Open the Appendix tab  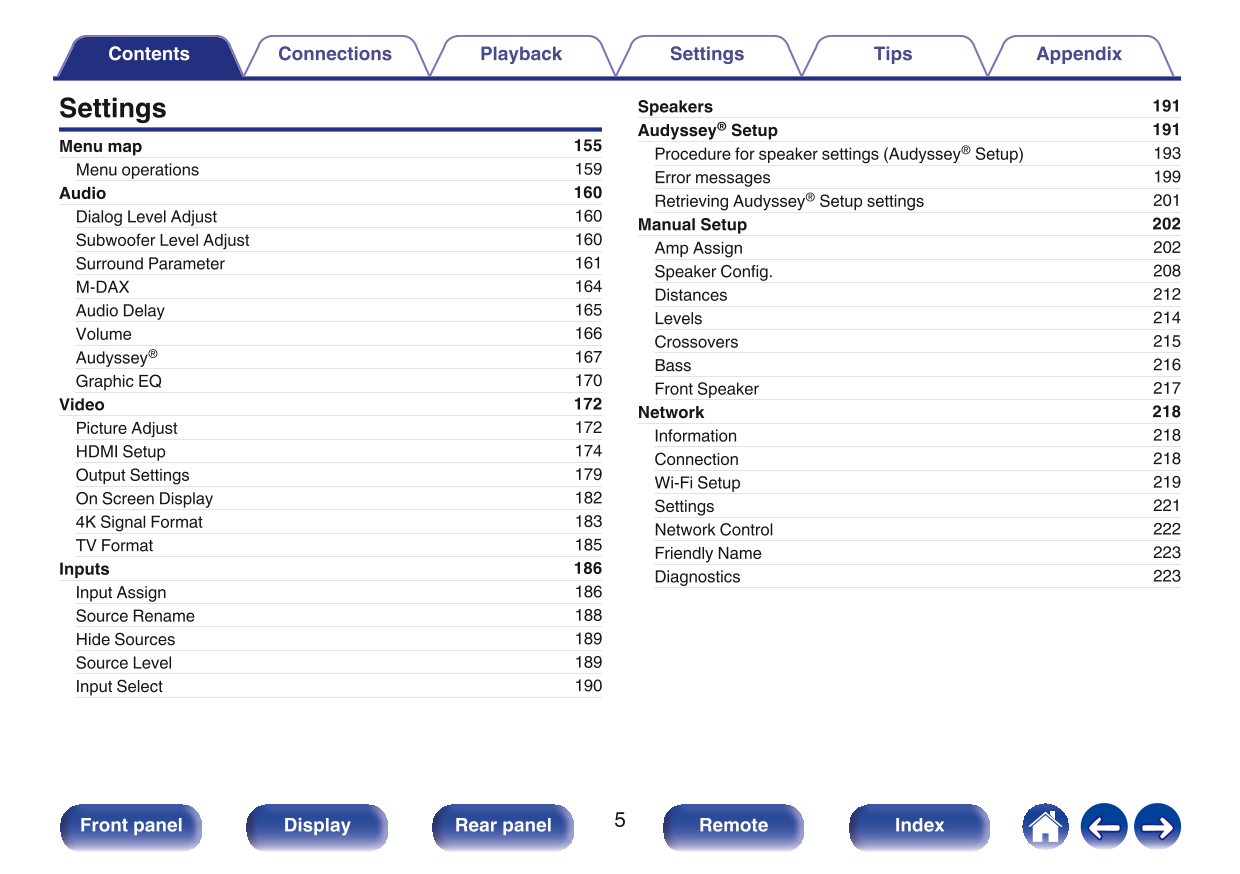pos(1079,55)
